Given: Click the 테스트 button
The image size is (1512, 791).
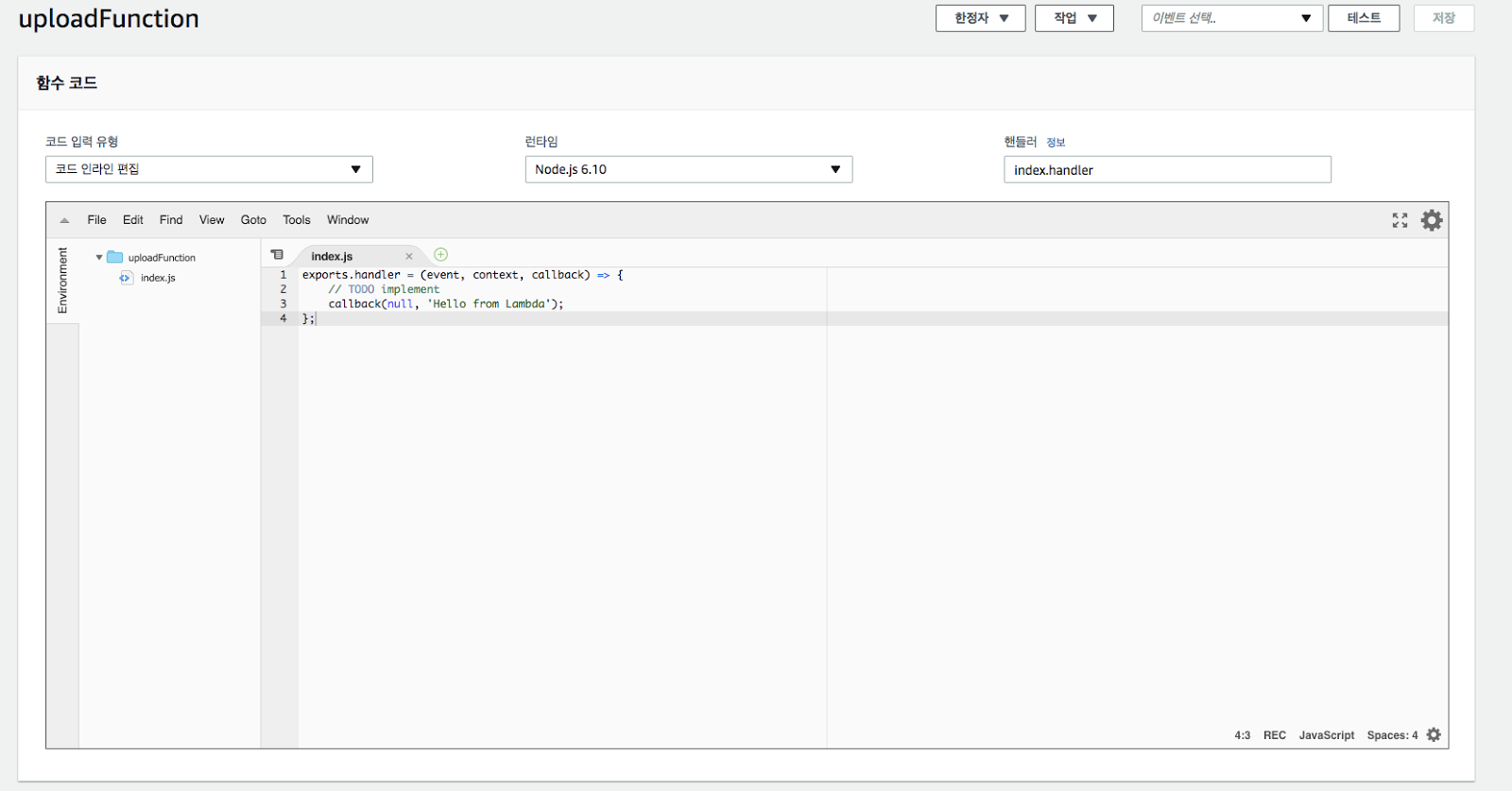Looking at the screenshot, I should 1364,18.
